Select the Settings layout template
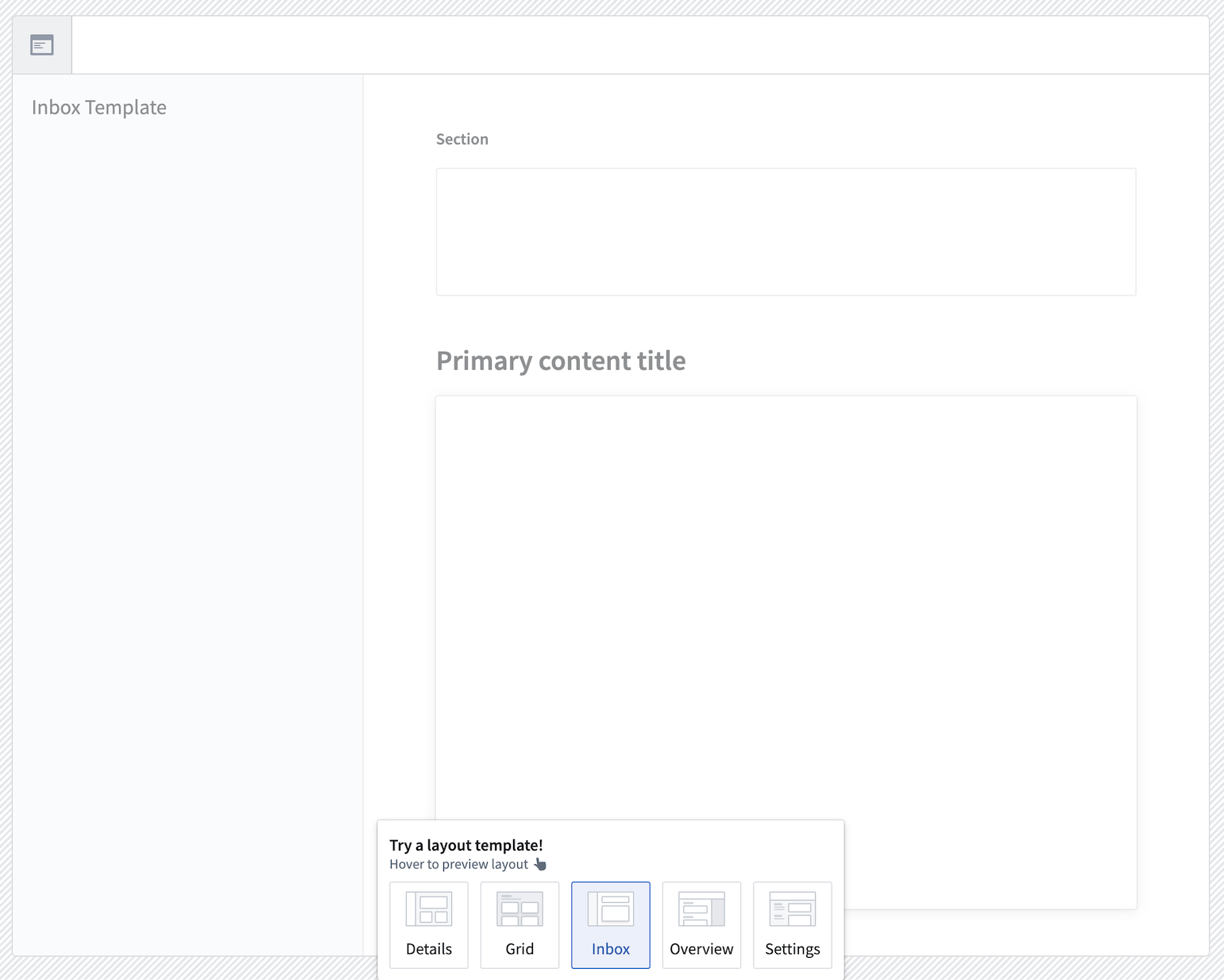The height and width of the screenshot is (980, 1224). tap(793, 925)
